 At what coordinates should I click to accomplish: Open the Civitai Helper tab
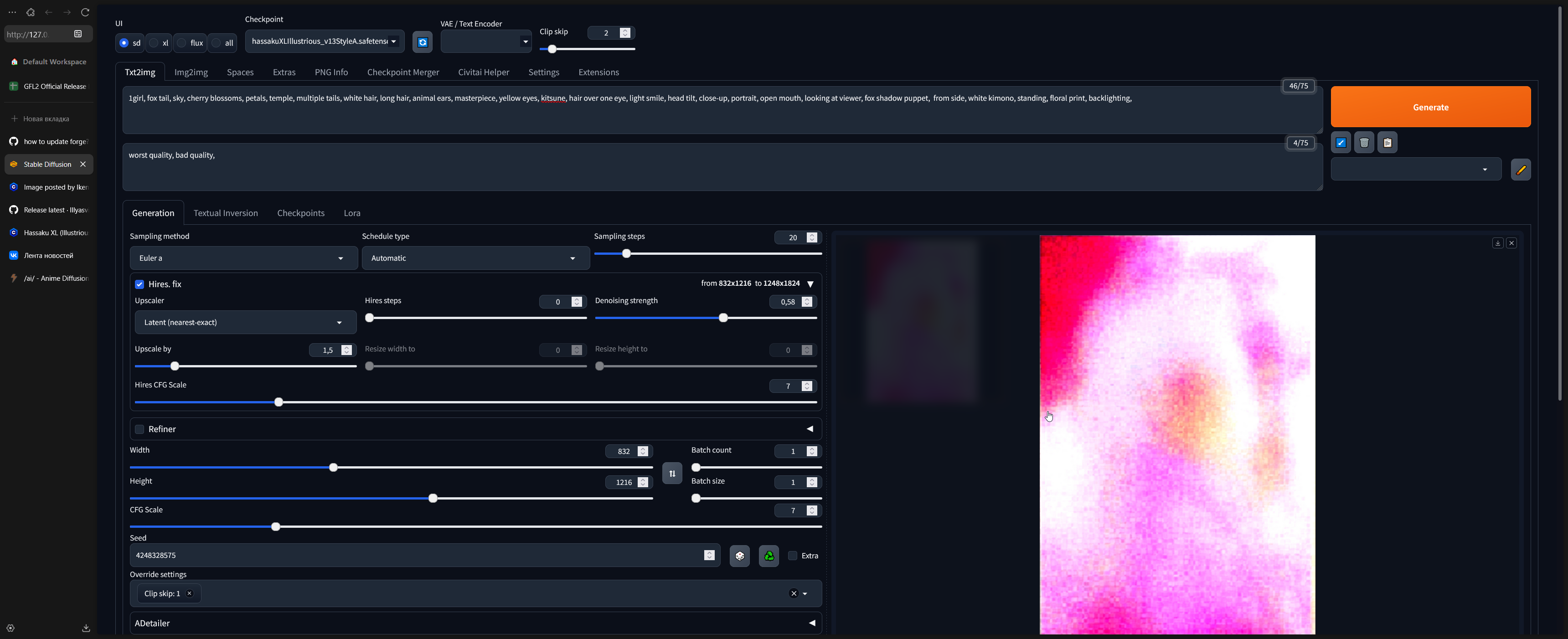[483, 72]
